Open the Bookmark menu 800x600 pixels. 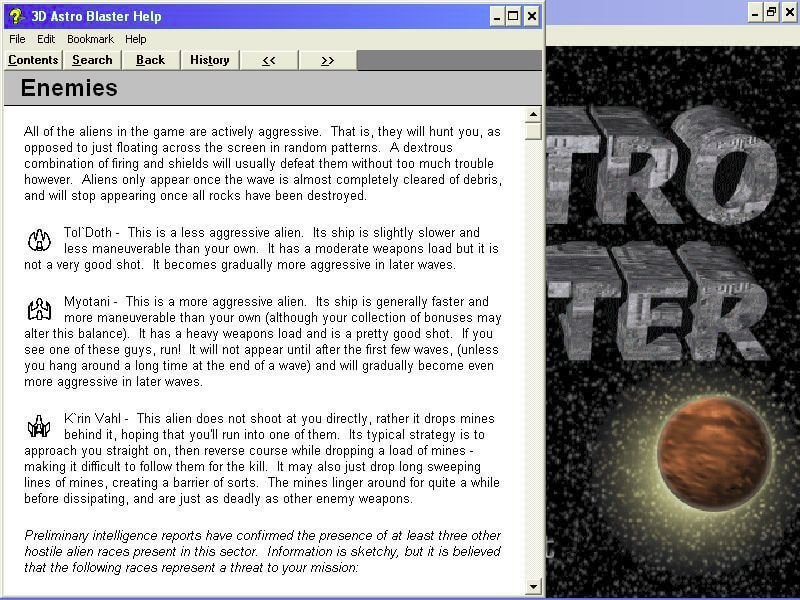pyautogui.click(x=90, y=39)
